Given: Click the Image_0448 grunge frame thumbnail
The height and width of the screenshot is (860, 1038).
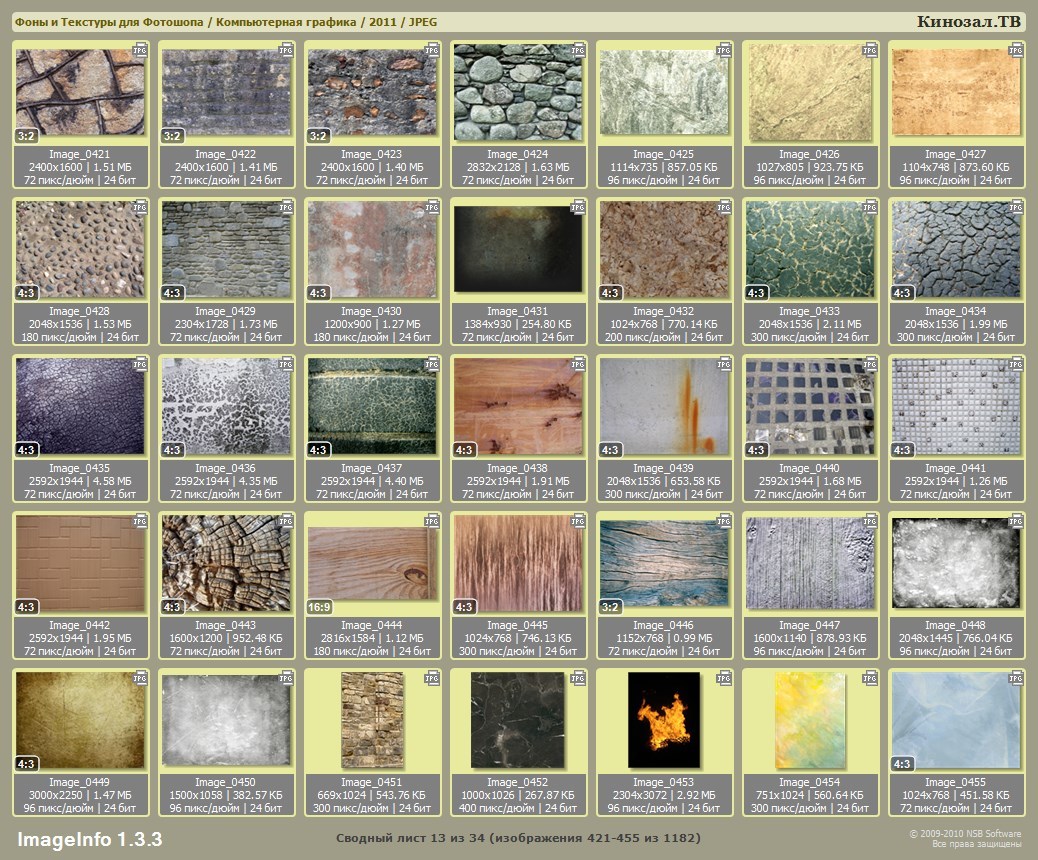Looking at the screenshot, I should click(956, 564).
